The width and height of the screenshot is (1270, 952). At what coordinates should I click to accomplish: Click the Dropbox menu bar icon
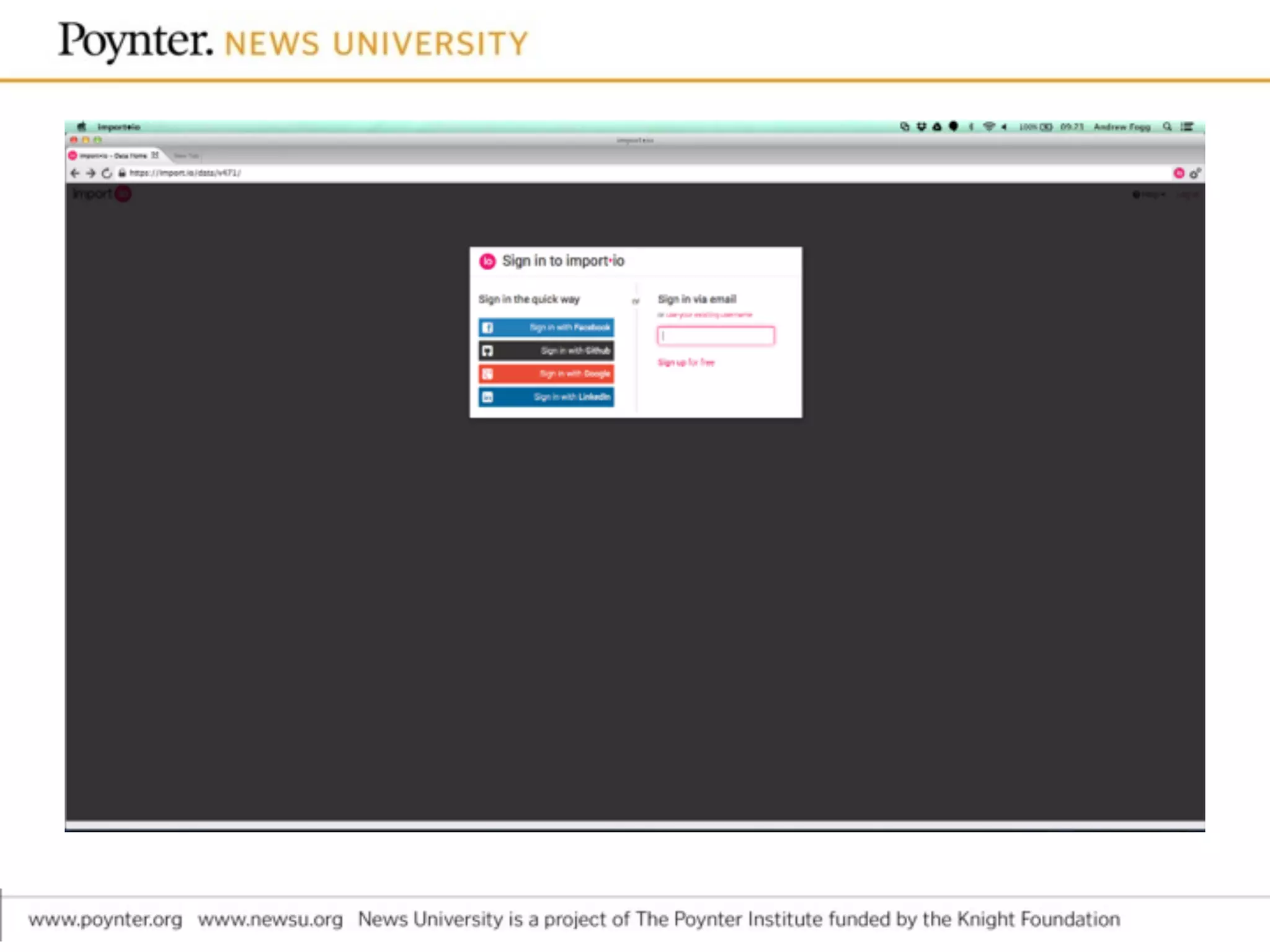pyautogui.click(x=921, y=126)
